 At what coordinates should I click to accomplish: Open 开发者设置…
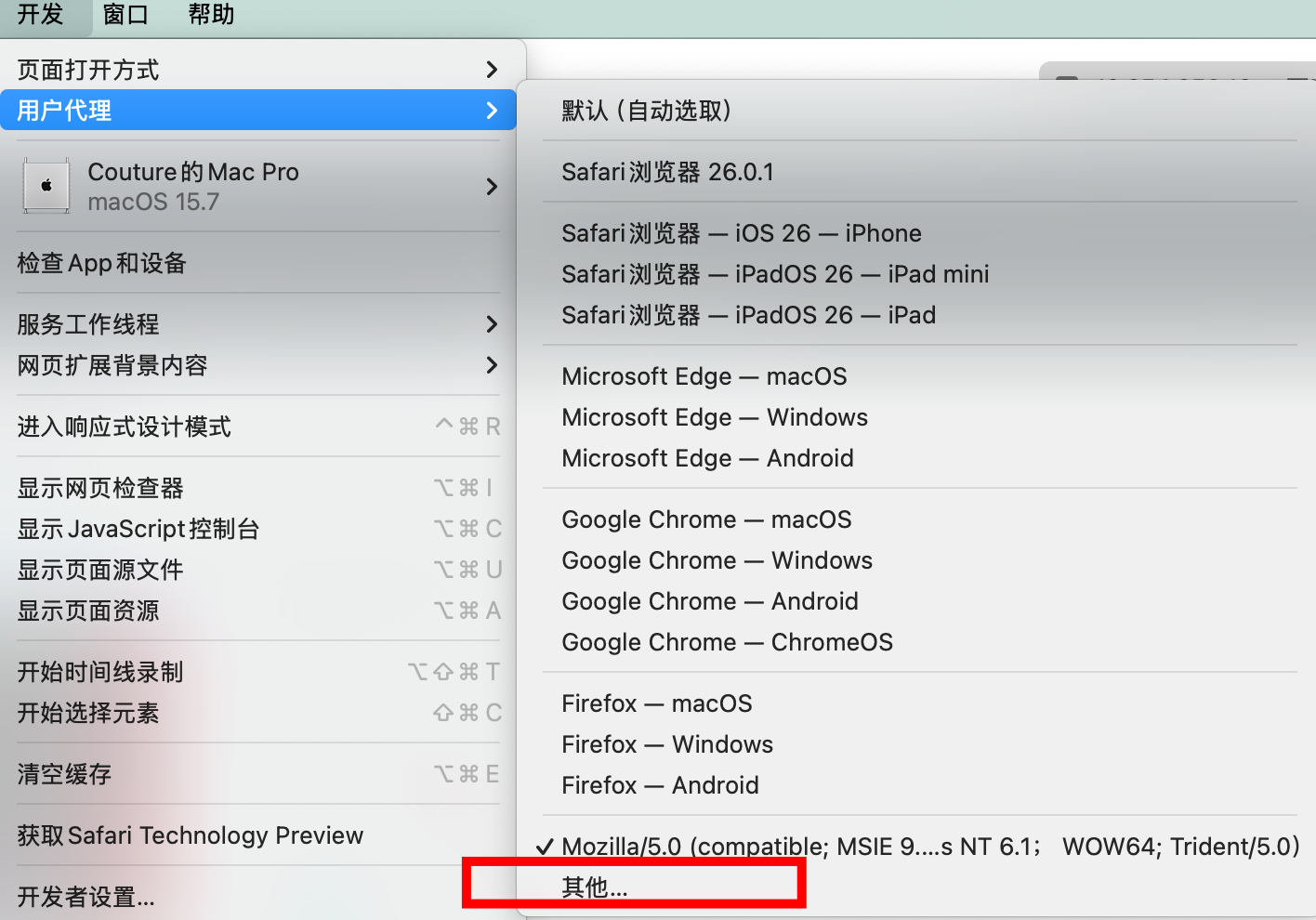click(258, 897)
